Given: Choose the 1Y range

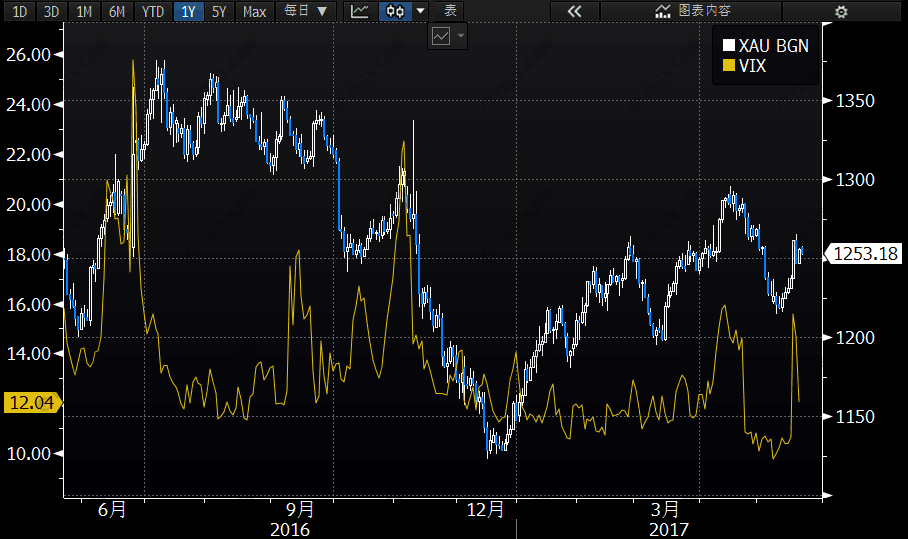Looking at the screenshot, I should (x=189, y=11).
